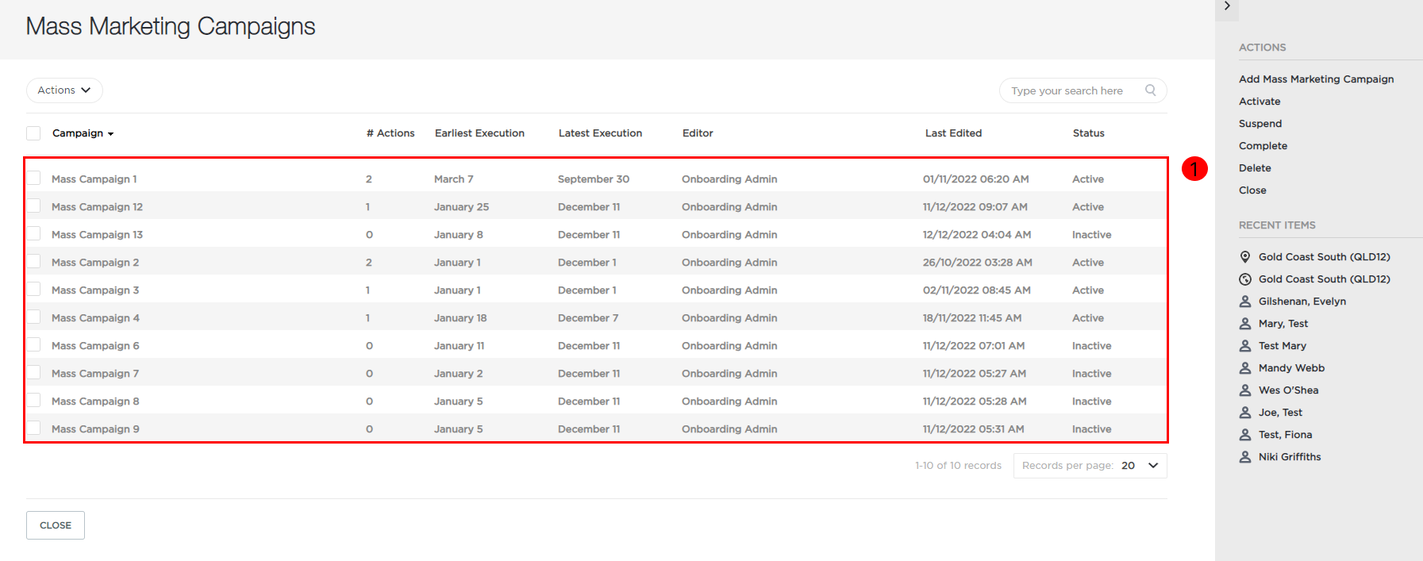Open Mandy Webb person record
The width and height of the screenshot is (1423, 561).
[1281, 368]
